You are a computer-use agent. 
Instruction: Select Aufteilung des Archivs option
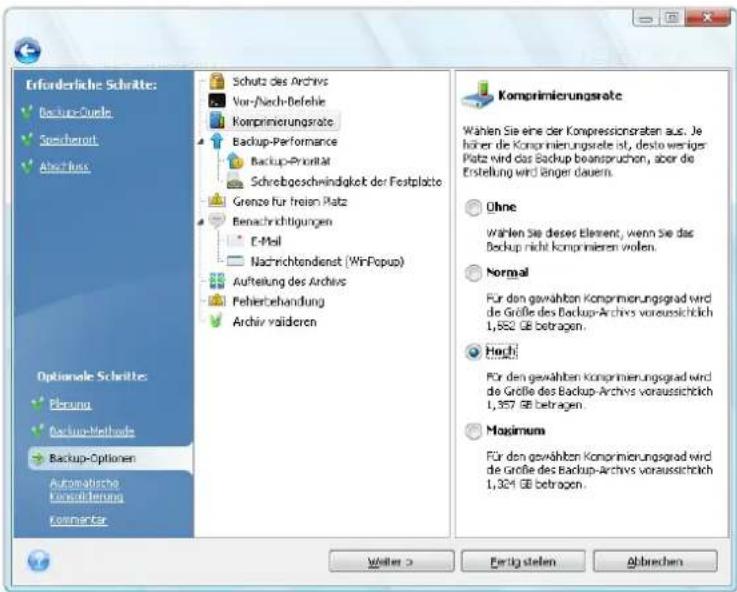[x=290, y=281]
